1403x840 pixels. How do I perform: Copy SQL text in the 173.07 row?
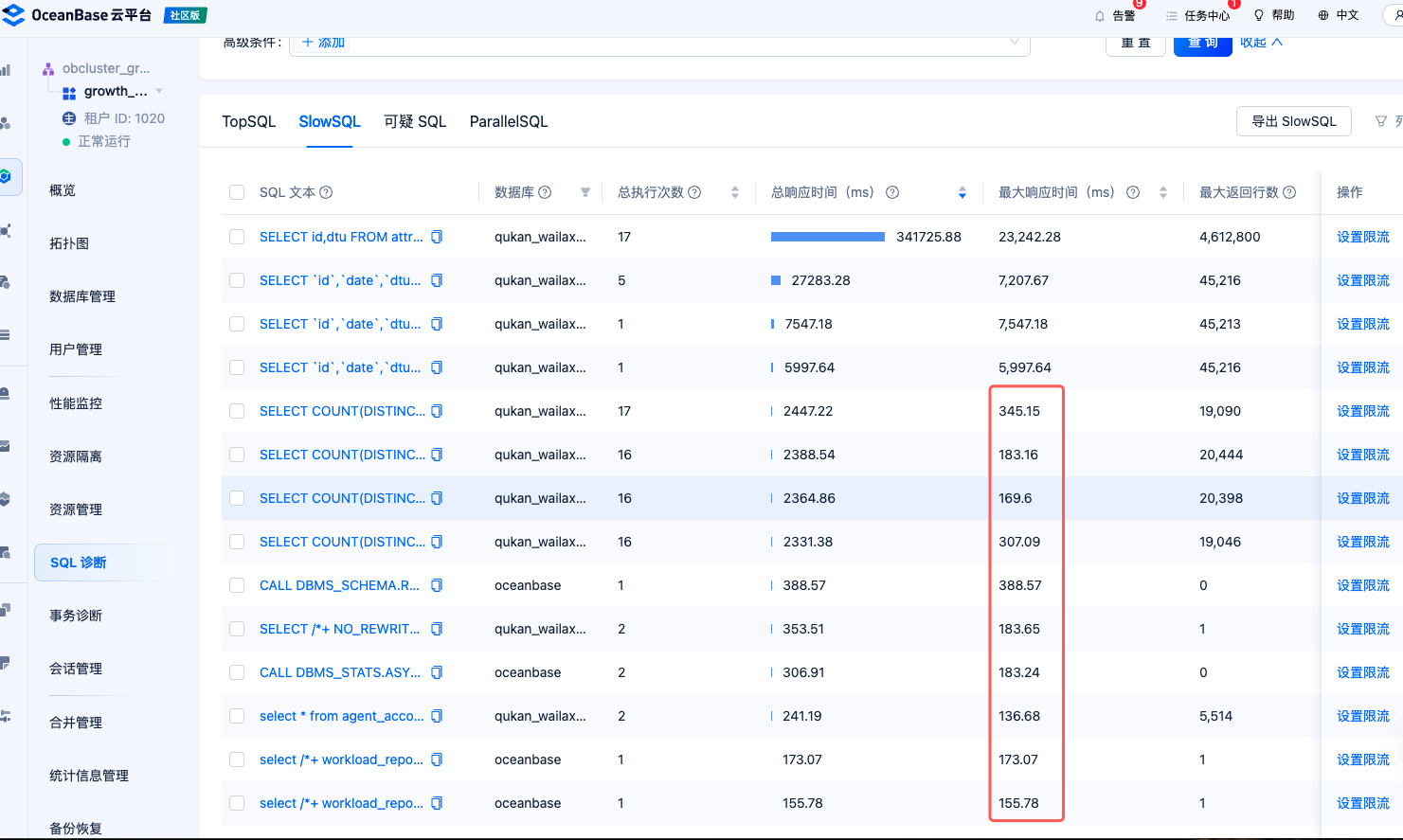pyautogui.click(x=437, y=760)
